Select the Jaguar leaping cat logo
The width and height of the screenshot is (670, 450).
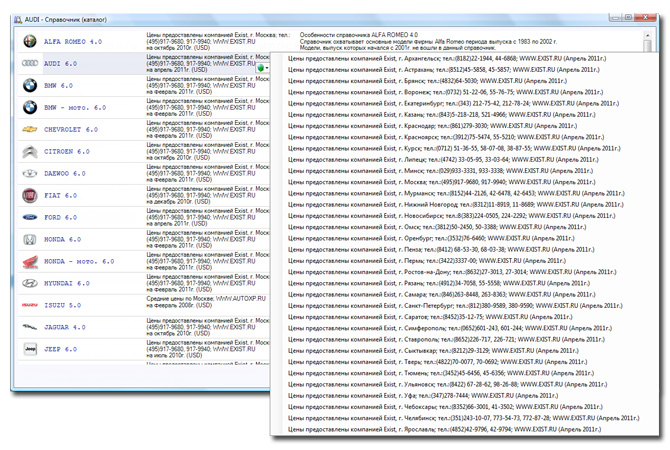pos(29,327)
